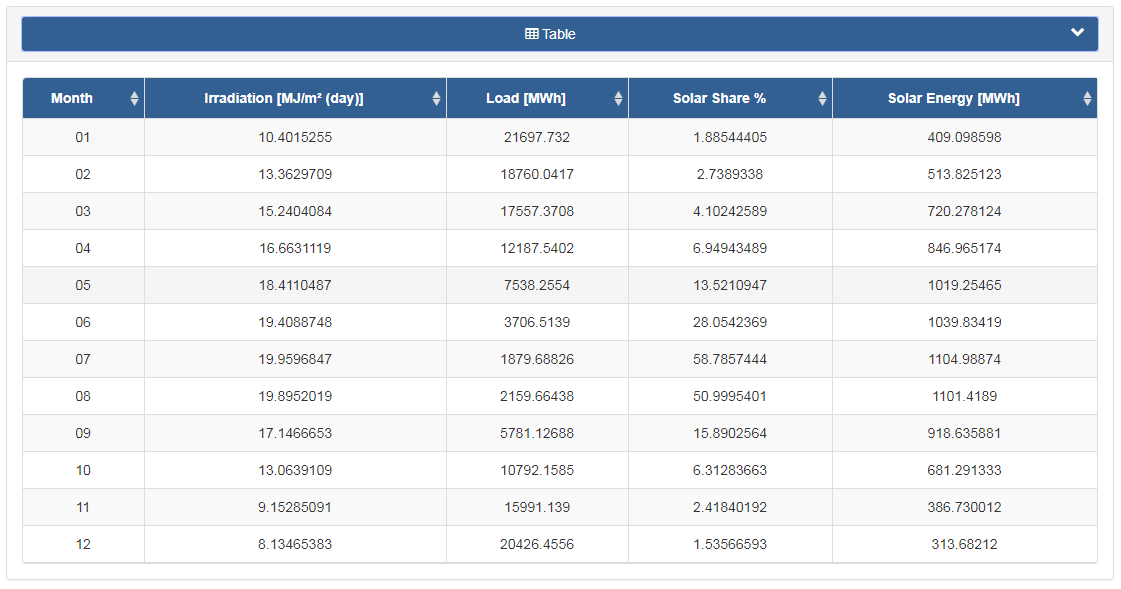Click the sort arrows in Month column
Screen dimensions: 1121x589
(134, 99)
